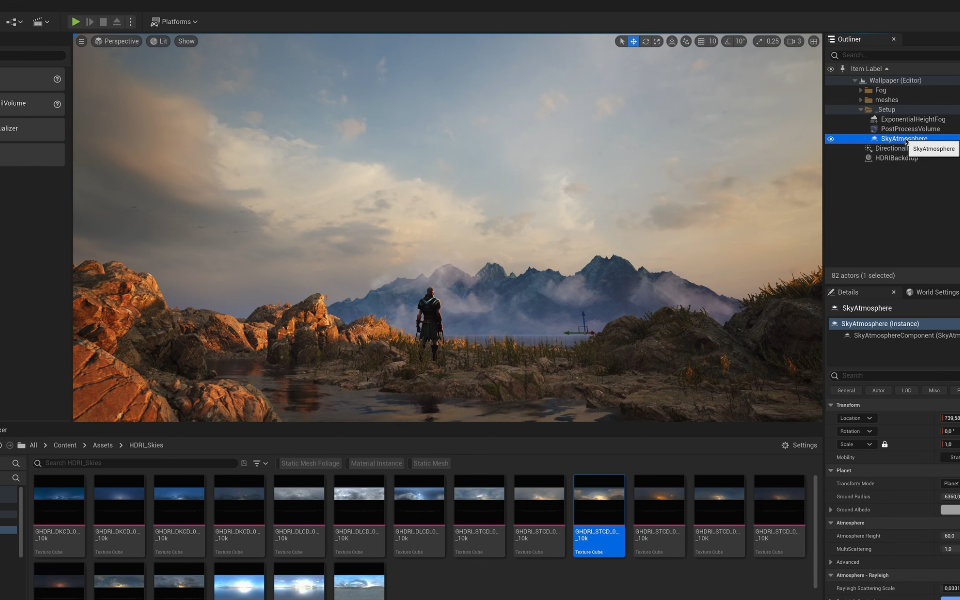This screenshot has width=960, height=600.
Task: Click the viewport layout maximize icon
Action: pyautogui.click(x=813, y=41)
